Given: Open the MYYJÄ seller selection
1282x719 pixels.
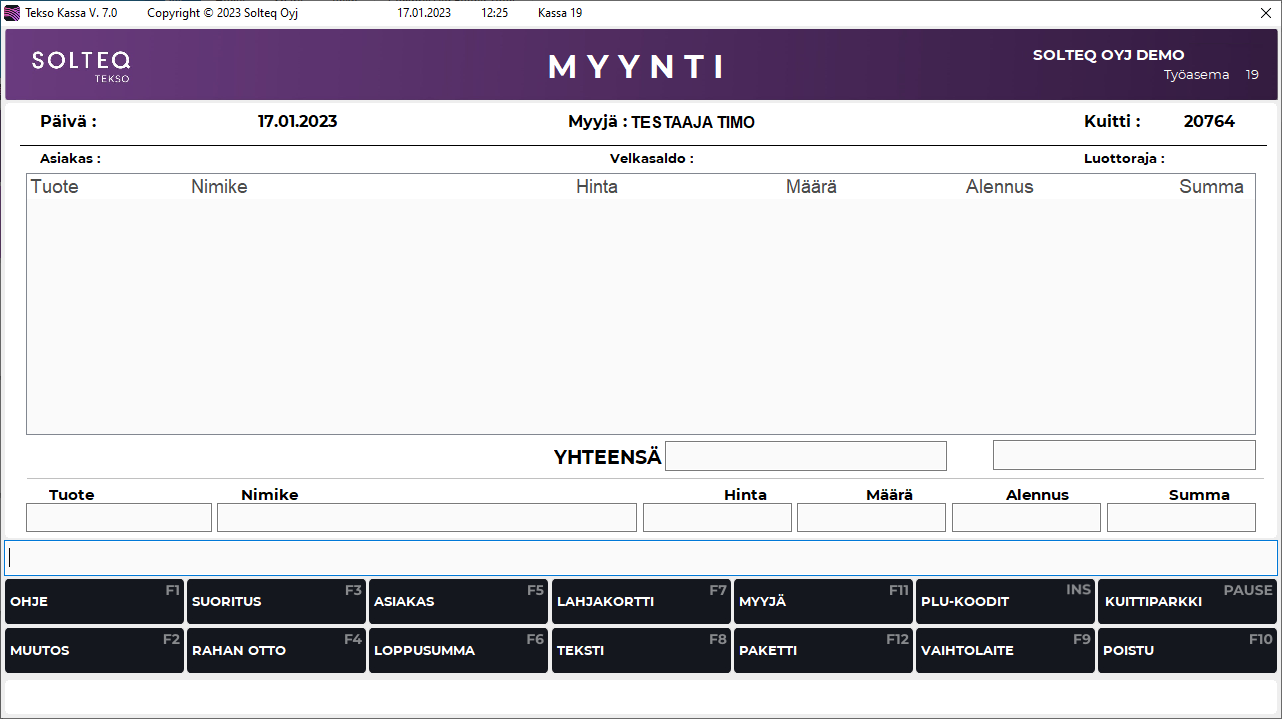Looking at the screenshot, I should 823,601.
